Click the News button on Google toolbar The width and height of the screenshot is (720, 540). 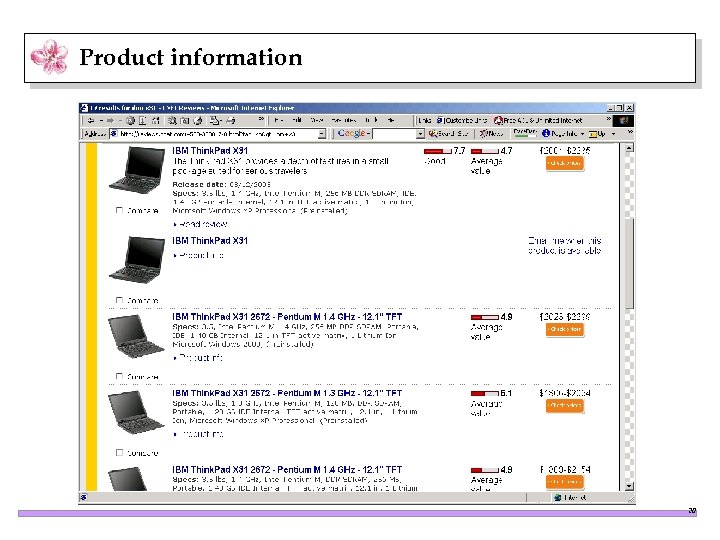click(x=491, y=134)
